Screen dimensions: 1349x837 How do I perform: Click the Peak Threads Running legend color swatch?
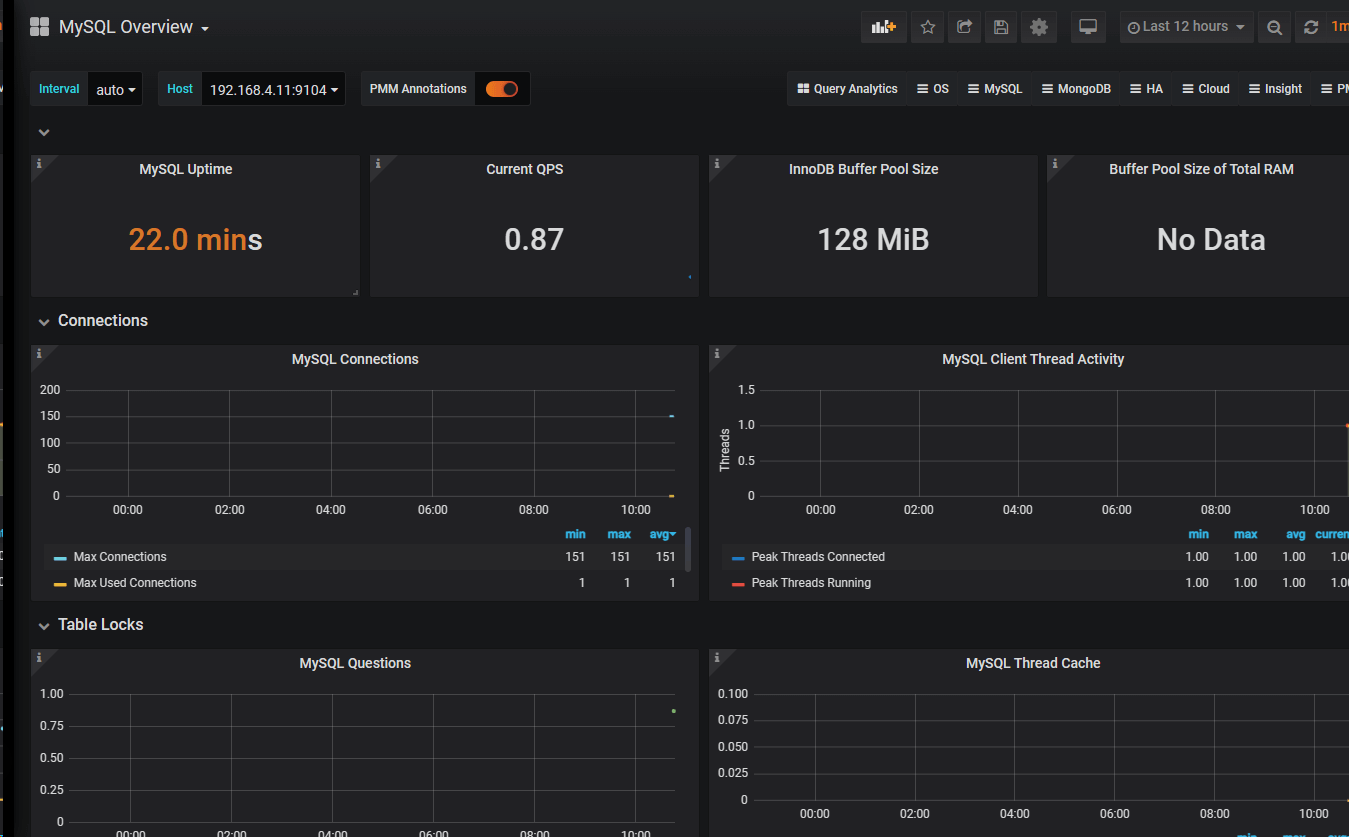(x=738, y=584)
